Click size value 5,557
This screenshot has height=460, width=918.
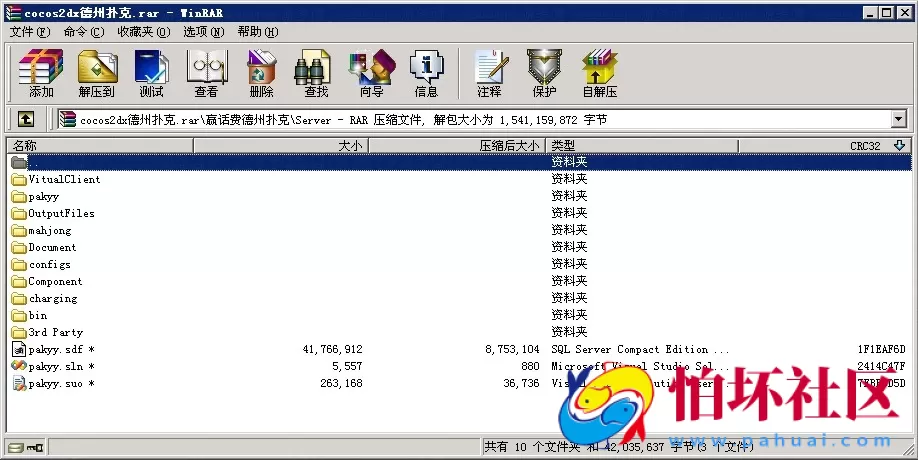(x=347, y=366)
